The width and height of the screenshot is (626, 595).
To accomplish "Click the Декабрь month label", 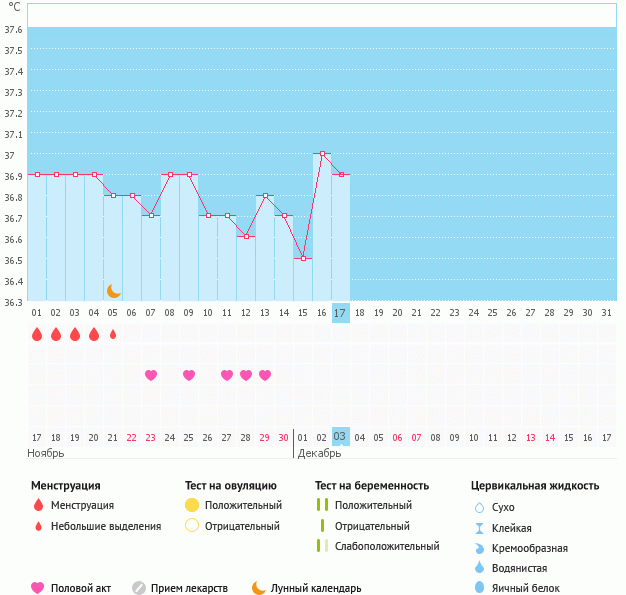I will click(x=319, y=453).
